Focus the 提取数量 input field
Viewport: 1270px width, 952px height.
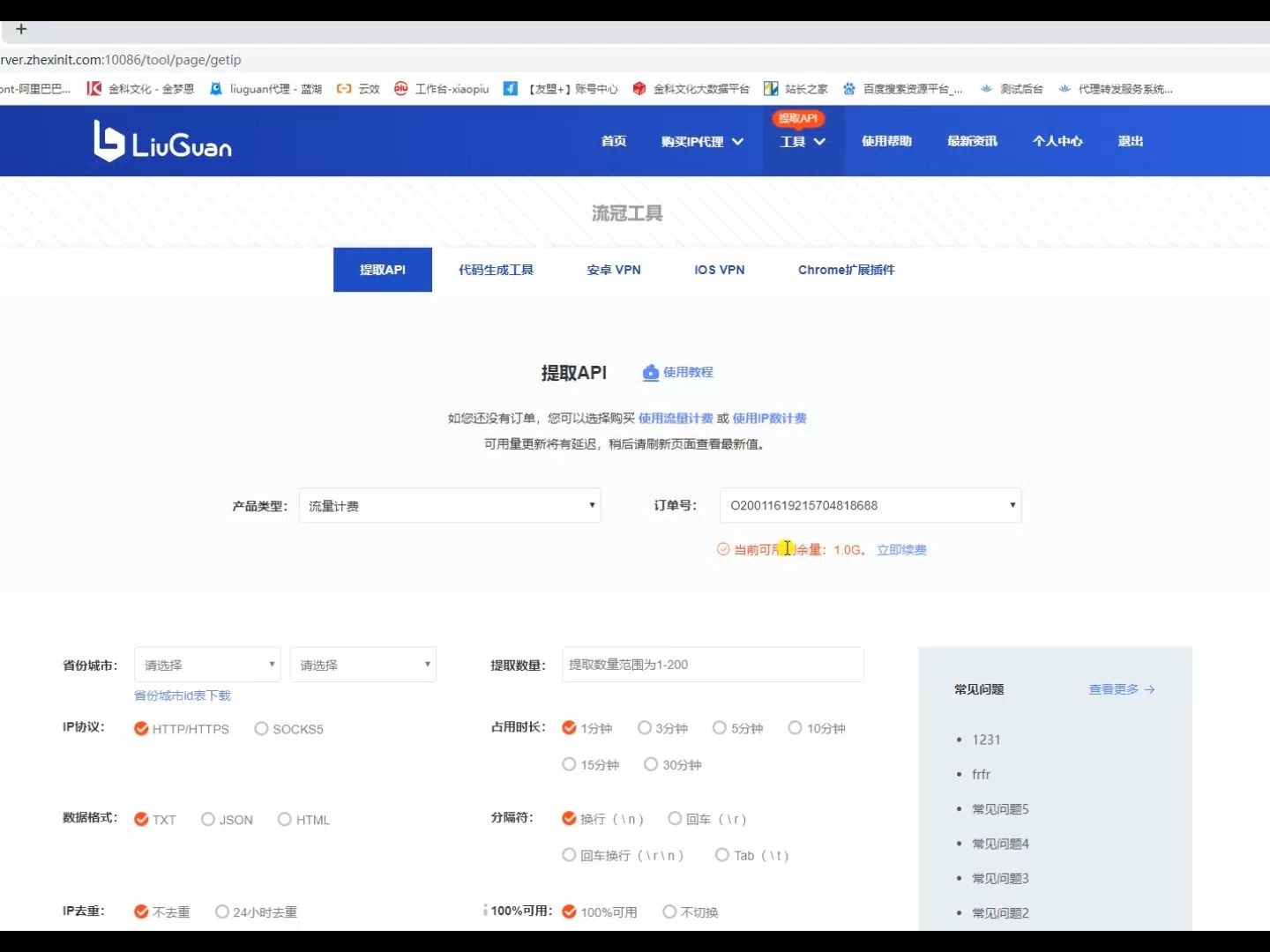tap(713, 665)
